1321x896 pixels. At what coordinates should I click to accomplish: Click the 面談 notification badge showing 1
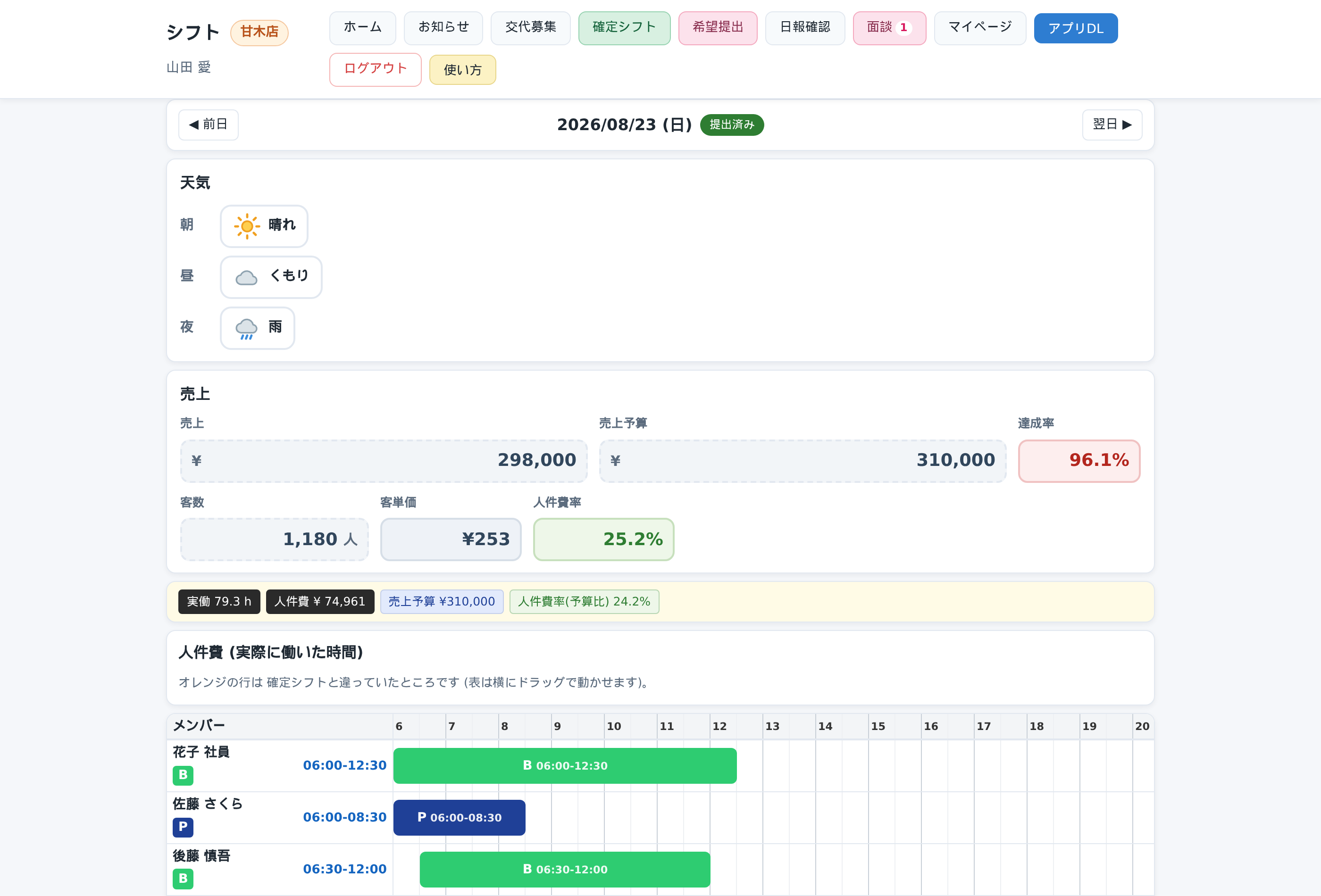[903, 28]
